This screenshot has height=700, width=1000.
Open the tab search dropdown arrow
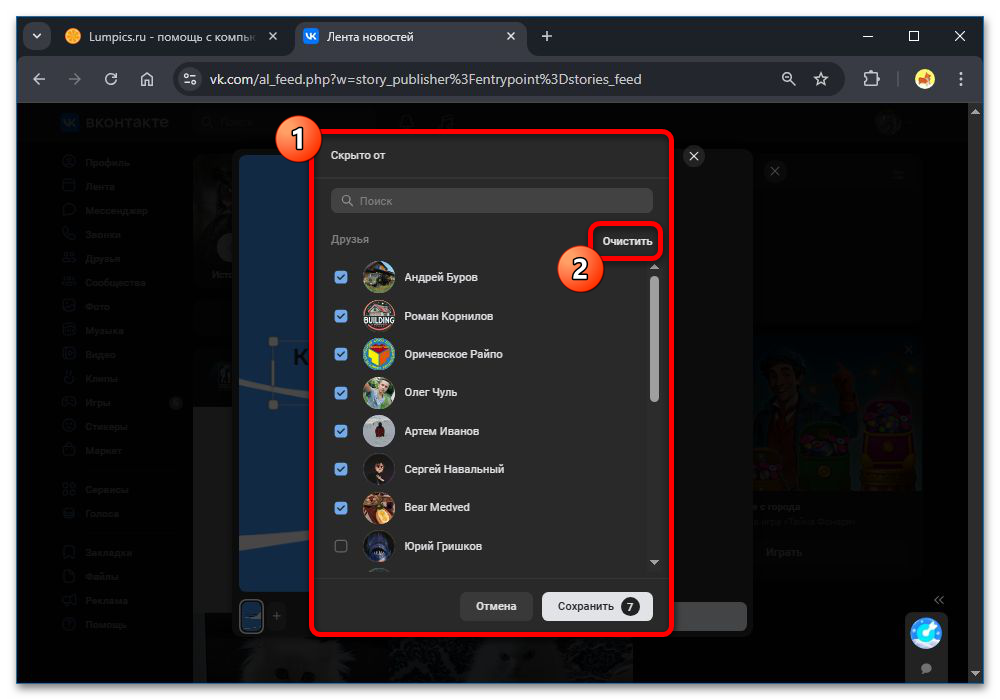pyautogui.click(x=37, y=36)
